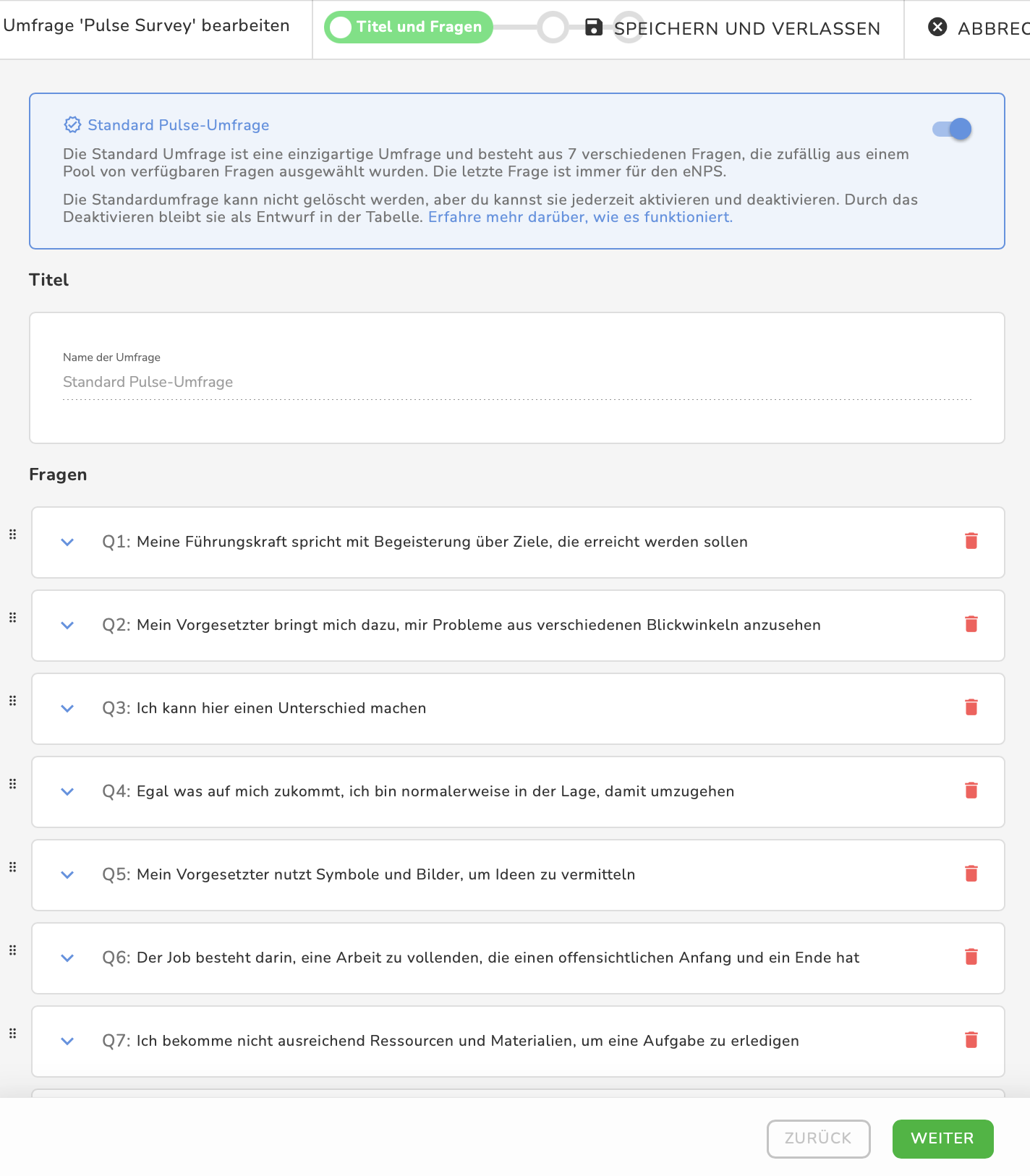Click the Q5 text about Symbole und Bilder
1030x1176 pixels.
(386, 874)
